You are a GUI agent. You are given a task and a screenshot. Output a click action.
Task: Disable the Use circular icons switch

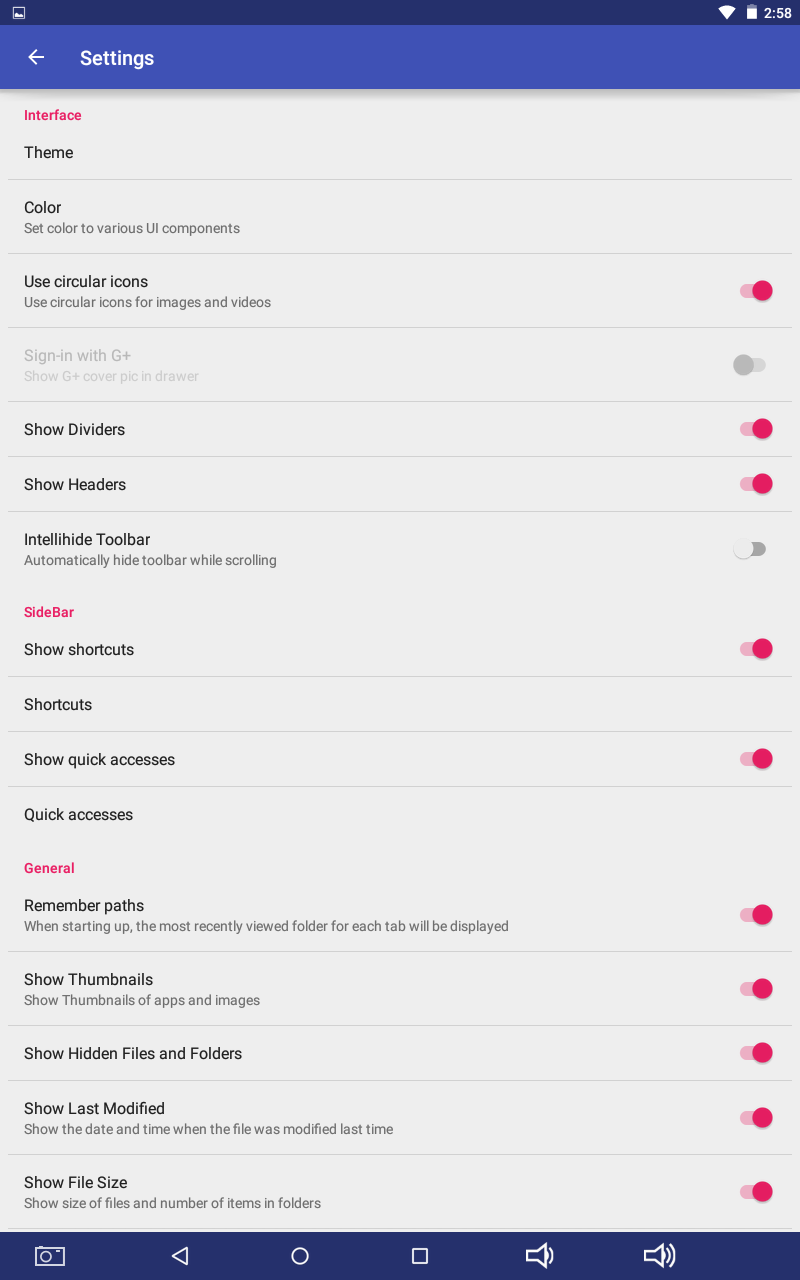(x=756, y=291)
